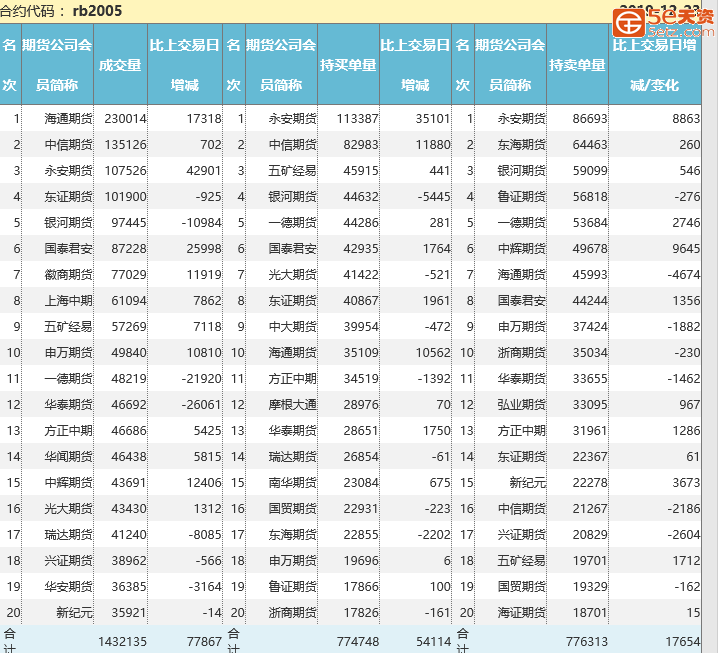Click short position value 59099
This screenshot has height=653, width=720.
click(x=590, y=171)
